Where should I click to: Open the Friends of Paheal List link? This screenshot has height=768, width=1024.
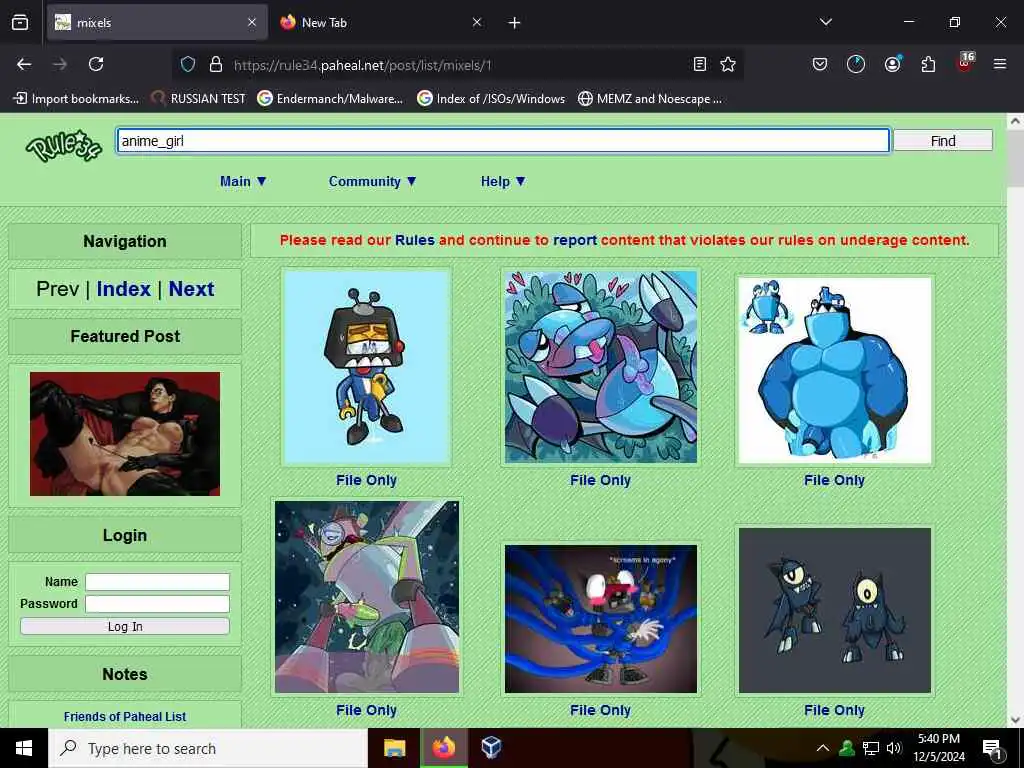tap(125, 716)
